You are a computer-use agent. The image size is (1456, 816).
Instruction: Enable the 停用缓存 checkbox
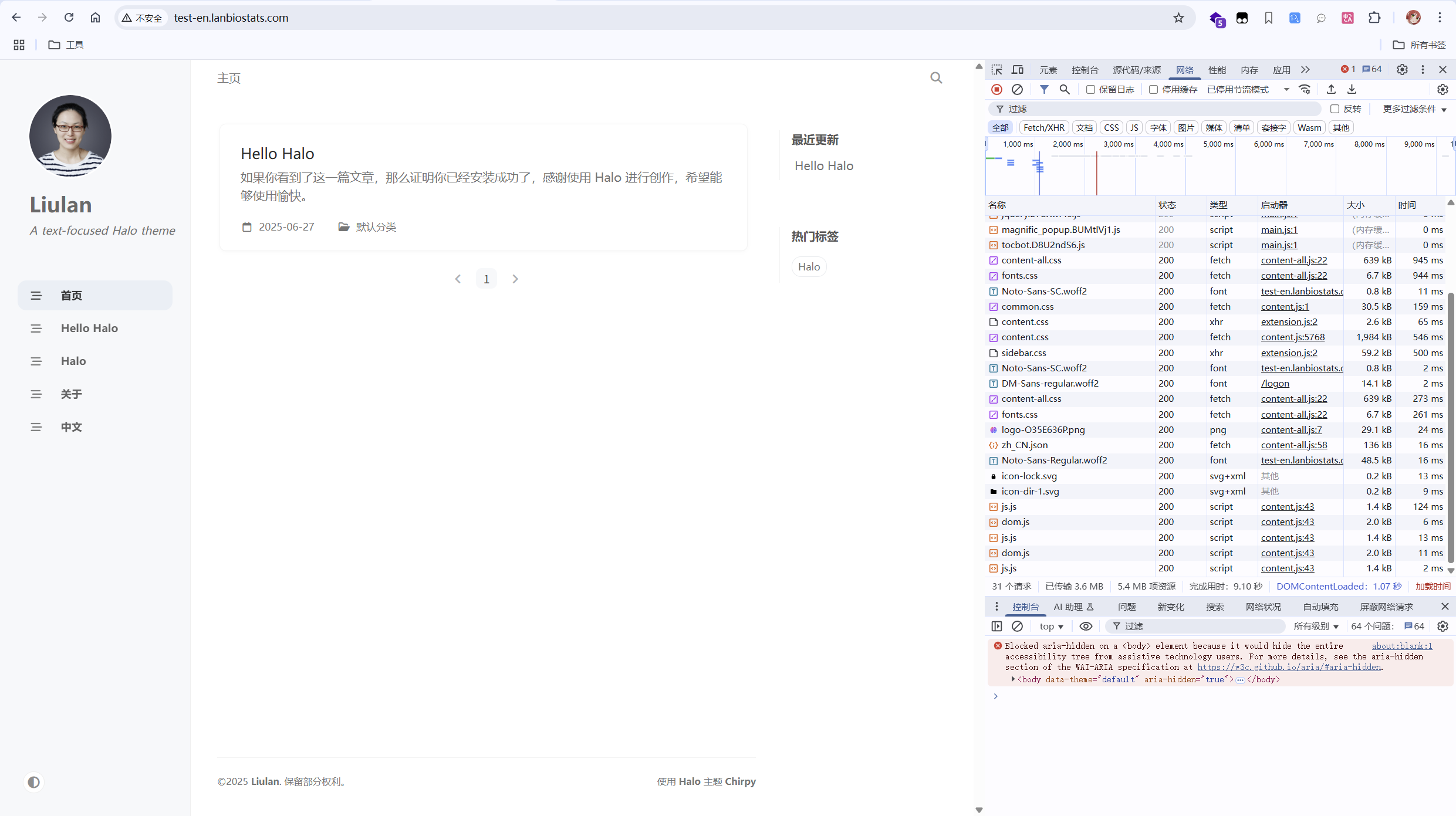click(1153, 90)
